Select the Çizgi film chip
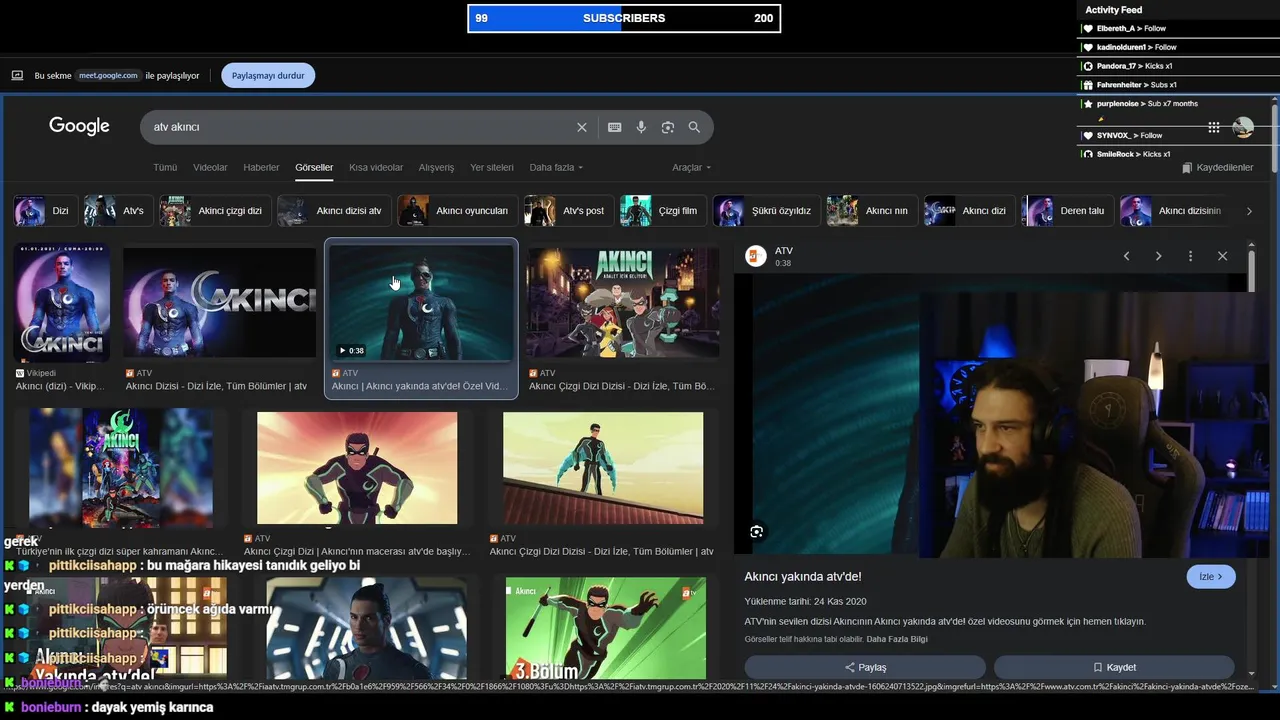 pyautogui.click(x=663, y=211)
